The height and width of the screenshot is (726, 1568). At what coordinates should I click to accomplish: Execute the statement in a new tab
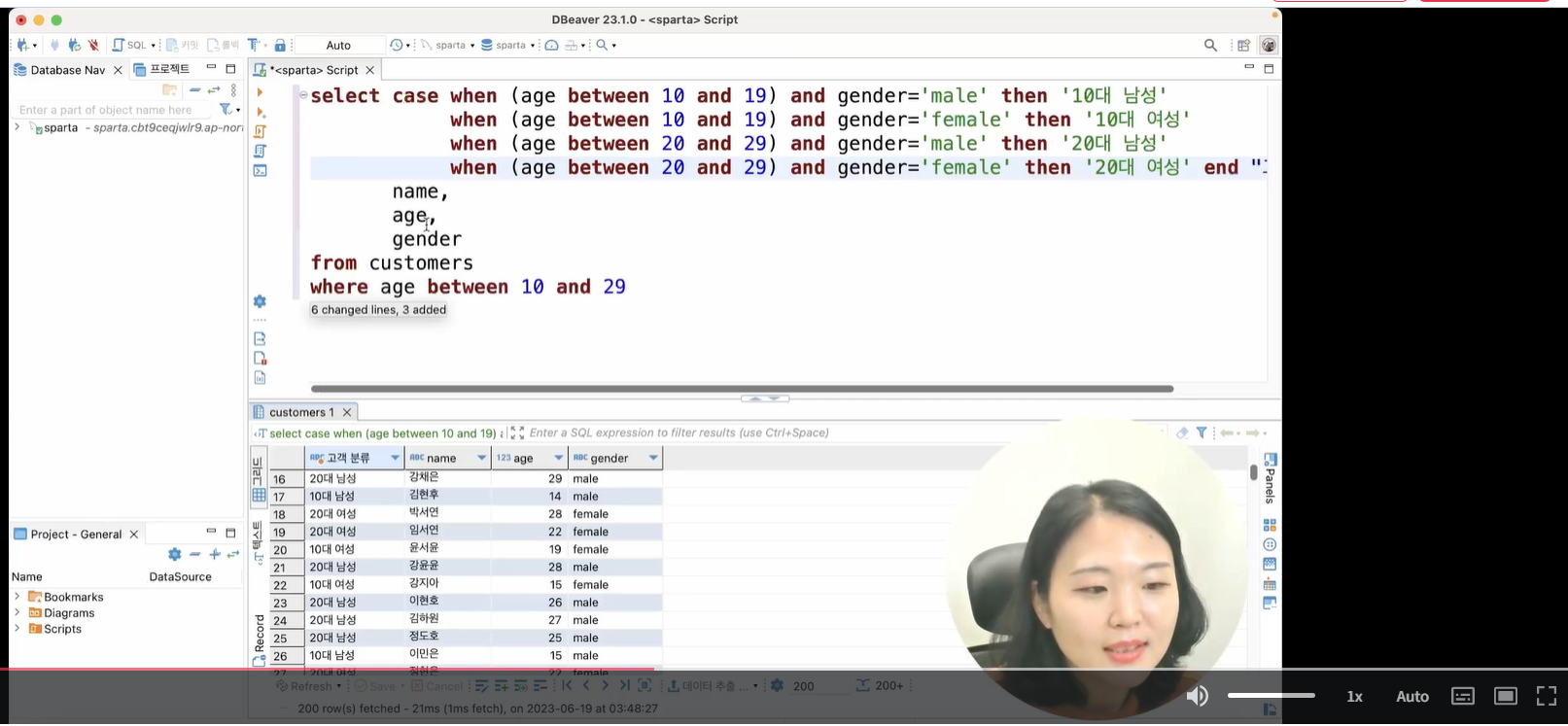[261, 112]
